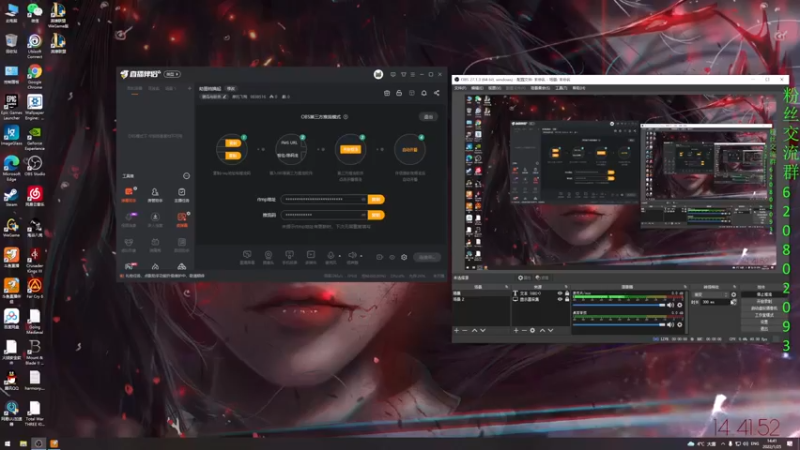Copy the rtmp address with the yellow button
Viewport: 800px width, 450px height.
(x=376, y=199)
